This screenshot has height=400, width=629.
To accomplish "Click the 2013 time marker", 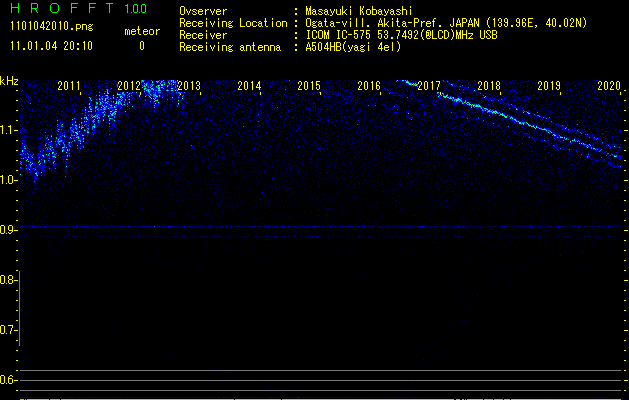I will (189, 85).
